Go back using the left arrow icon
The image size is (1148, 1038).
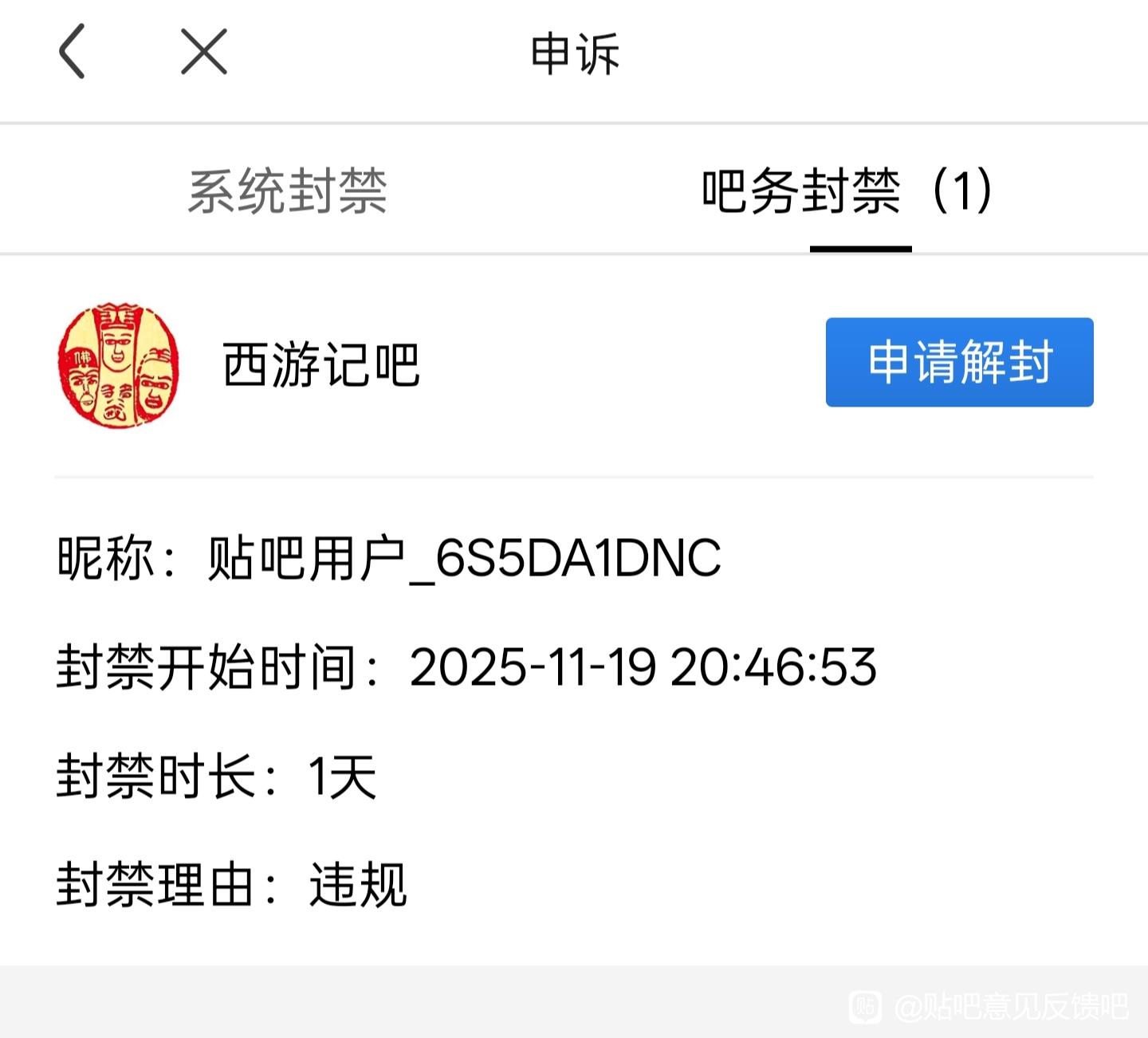[72, 51]
